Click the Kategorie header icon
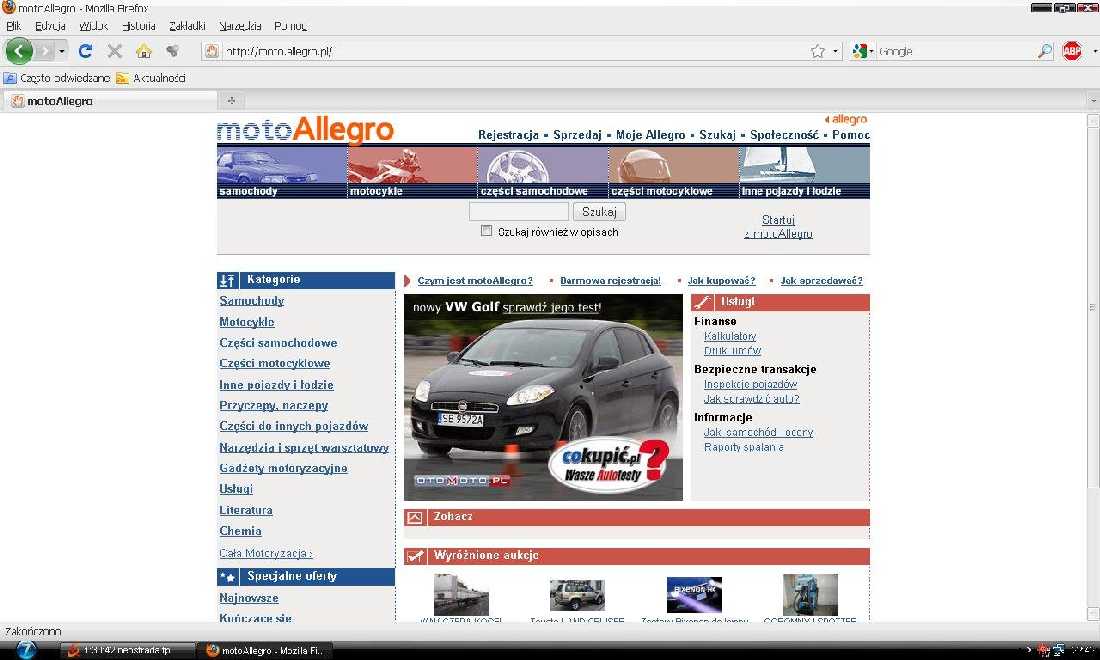1100x660 pixels. [227, 281]
